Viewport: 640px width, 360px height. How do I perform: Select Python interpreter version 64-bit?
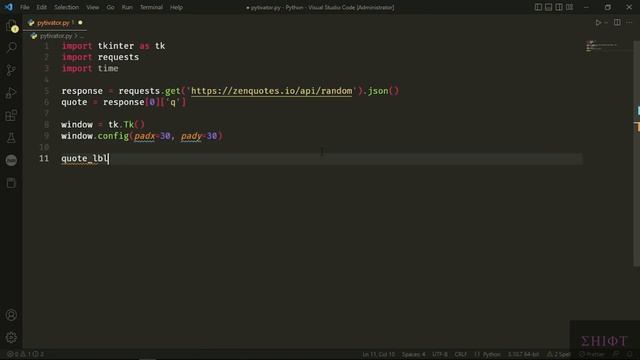523,354
